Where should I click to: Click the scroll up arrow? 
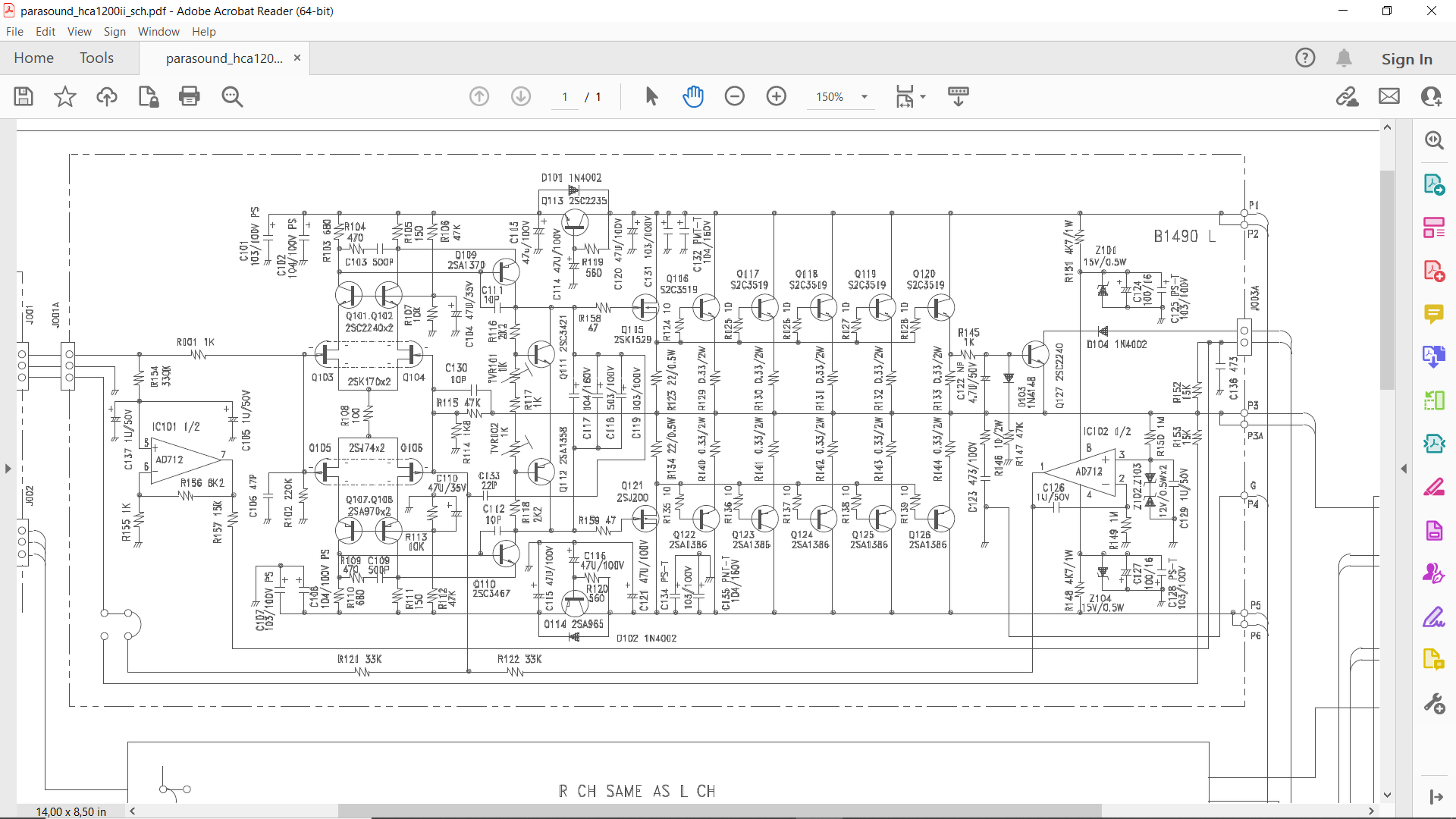pyautogui.click(x=1387, y=127)
